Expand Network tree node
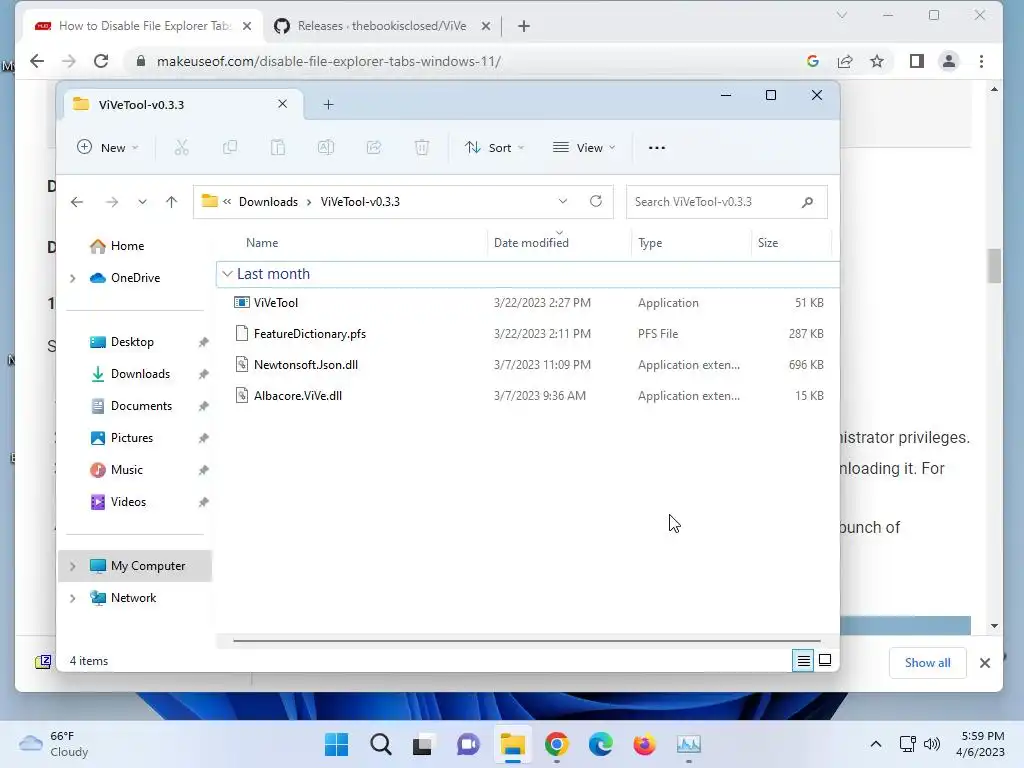 click(72, 598)
